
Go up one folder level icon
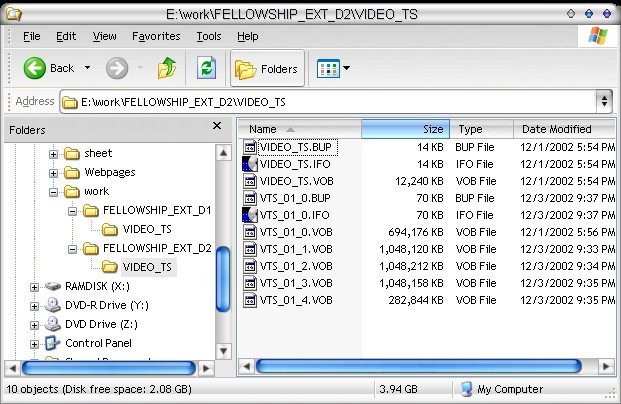[x=167, y=68]
